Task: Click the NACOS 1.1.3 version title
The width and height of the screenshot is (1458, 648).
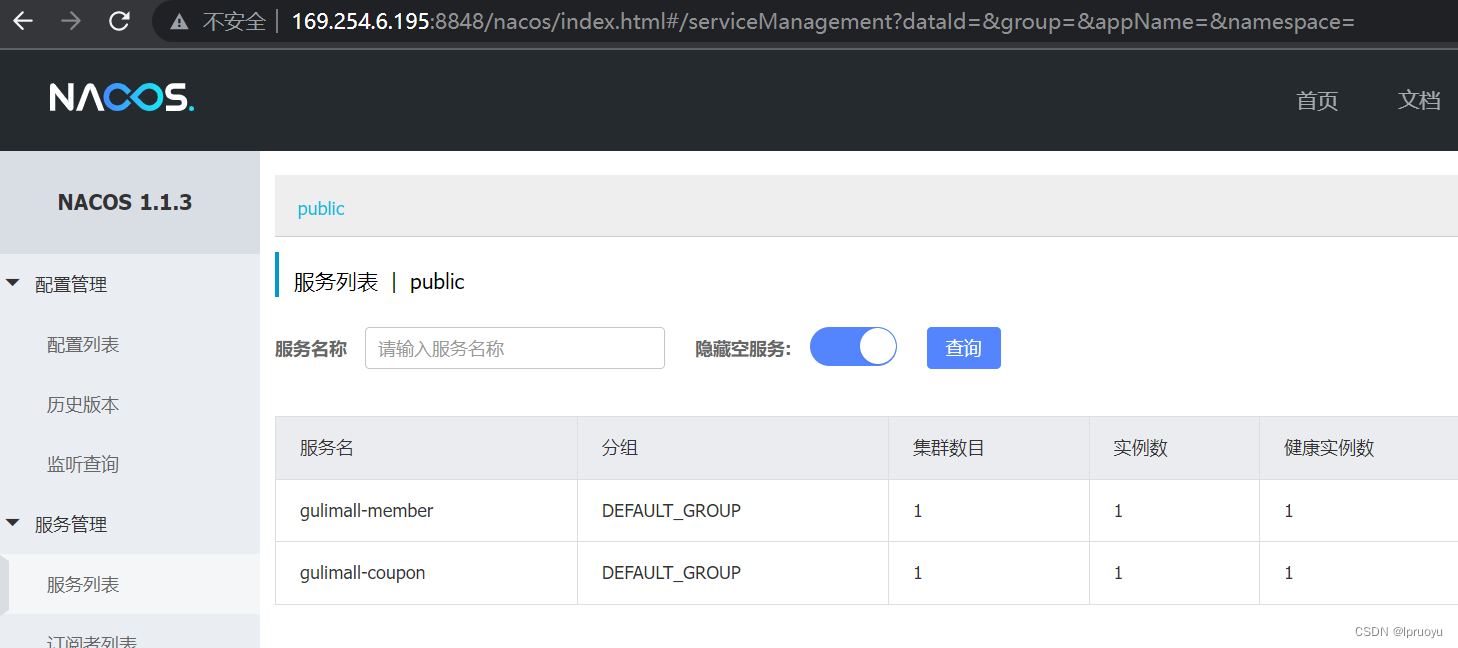Action: coord(125,202)
